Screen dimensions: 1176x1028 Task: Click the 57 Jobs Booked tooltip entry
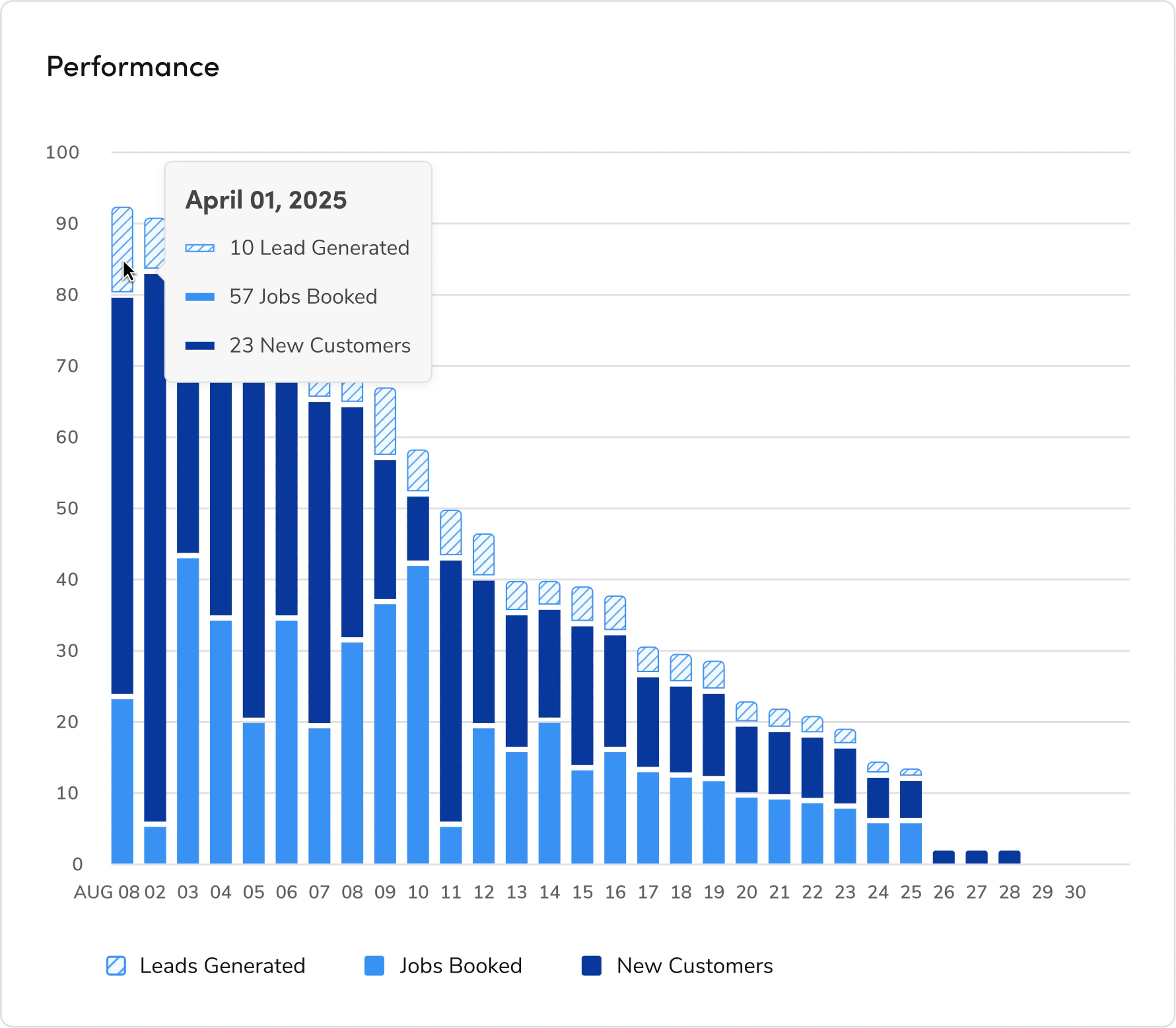click(x=302, y=296)
